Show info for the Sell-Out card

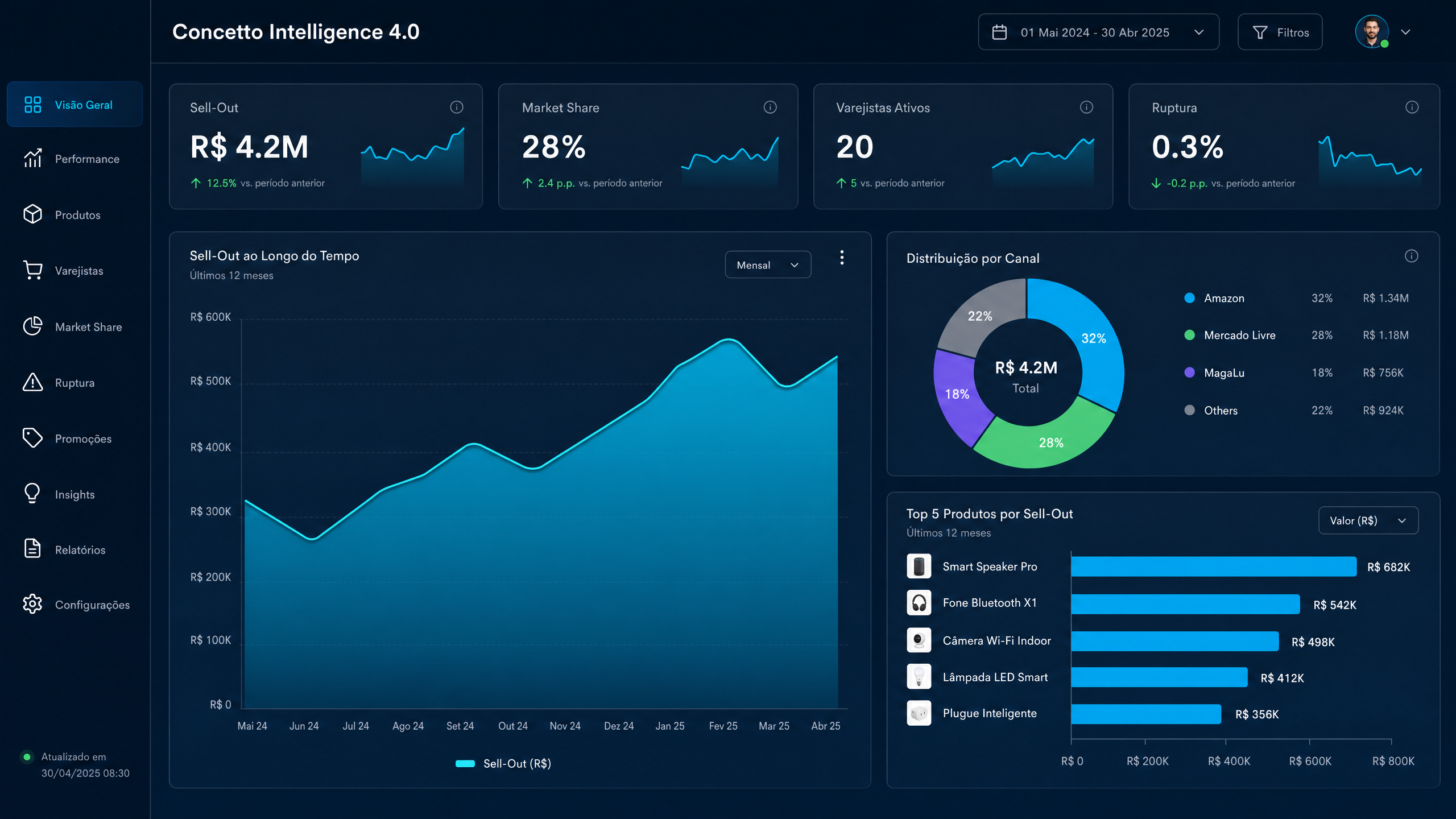[x=457, y=107]
